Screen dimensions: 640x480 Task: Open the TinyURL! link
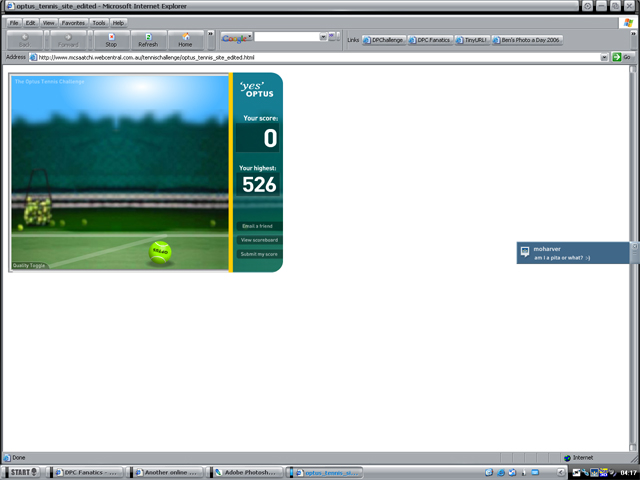472,40
